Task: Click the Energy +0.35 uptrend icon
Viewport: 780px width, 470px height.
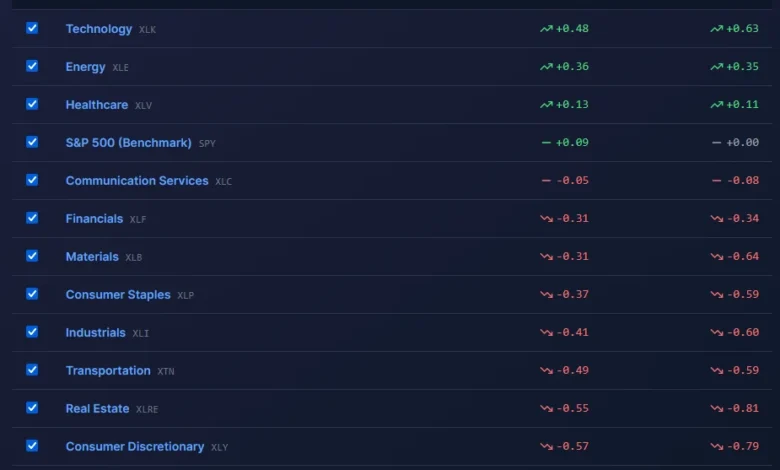Action: click(x=716, y=67)
